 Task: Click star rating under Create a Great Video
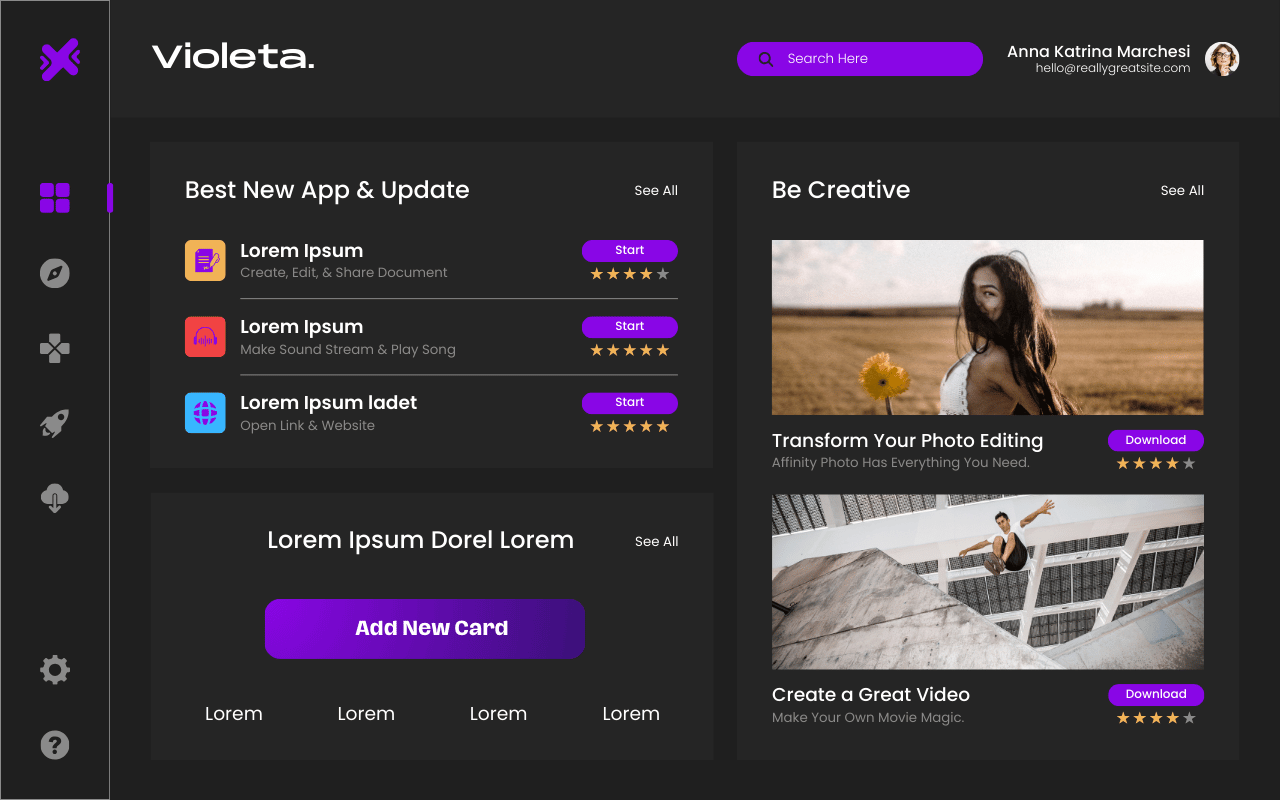tap(1156, 718)
